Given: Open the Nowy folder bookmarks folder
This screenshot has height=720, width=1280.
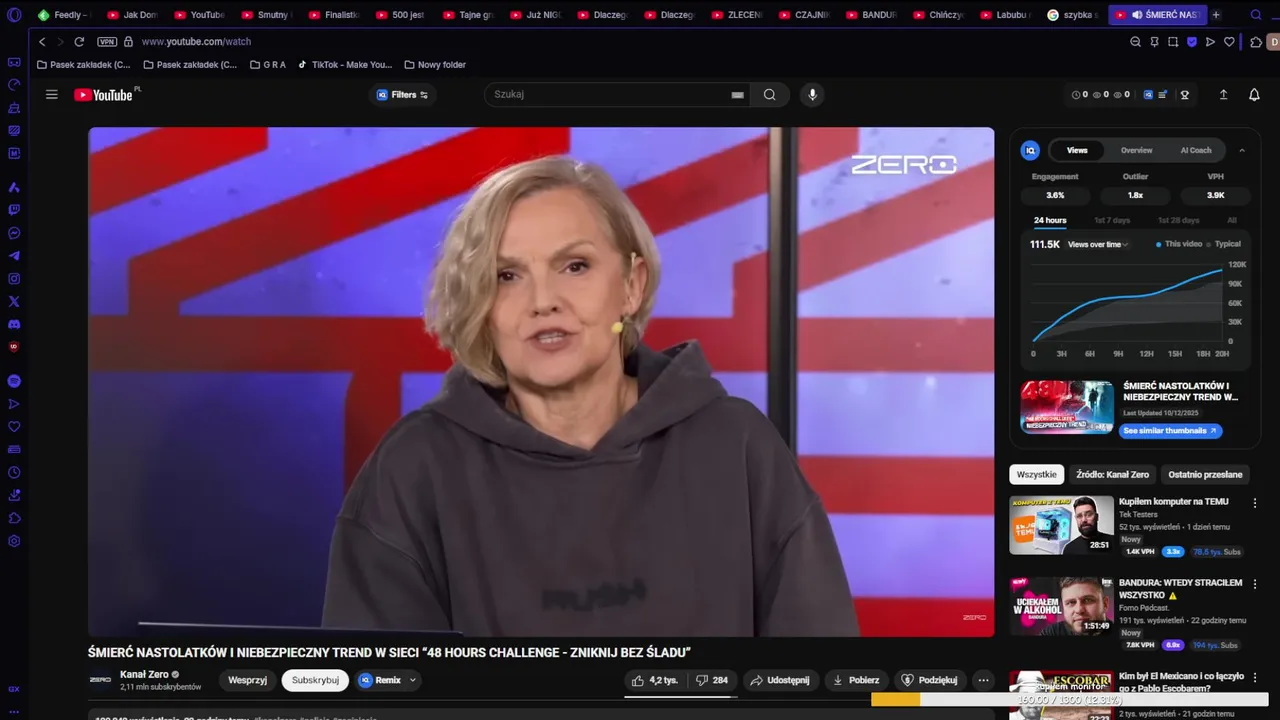Looking at the screenshot, I should point(435,65).
